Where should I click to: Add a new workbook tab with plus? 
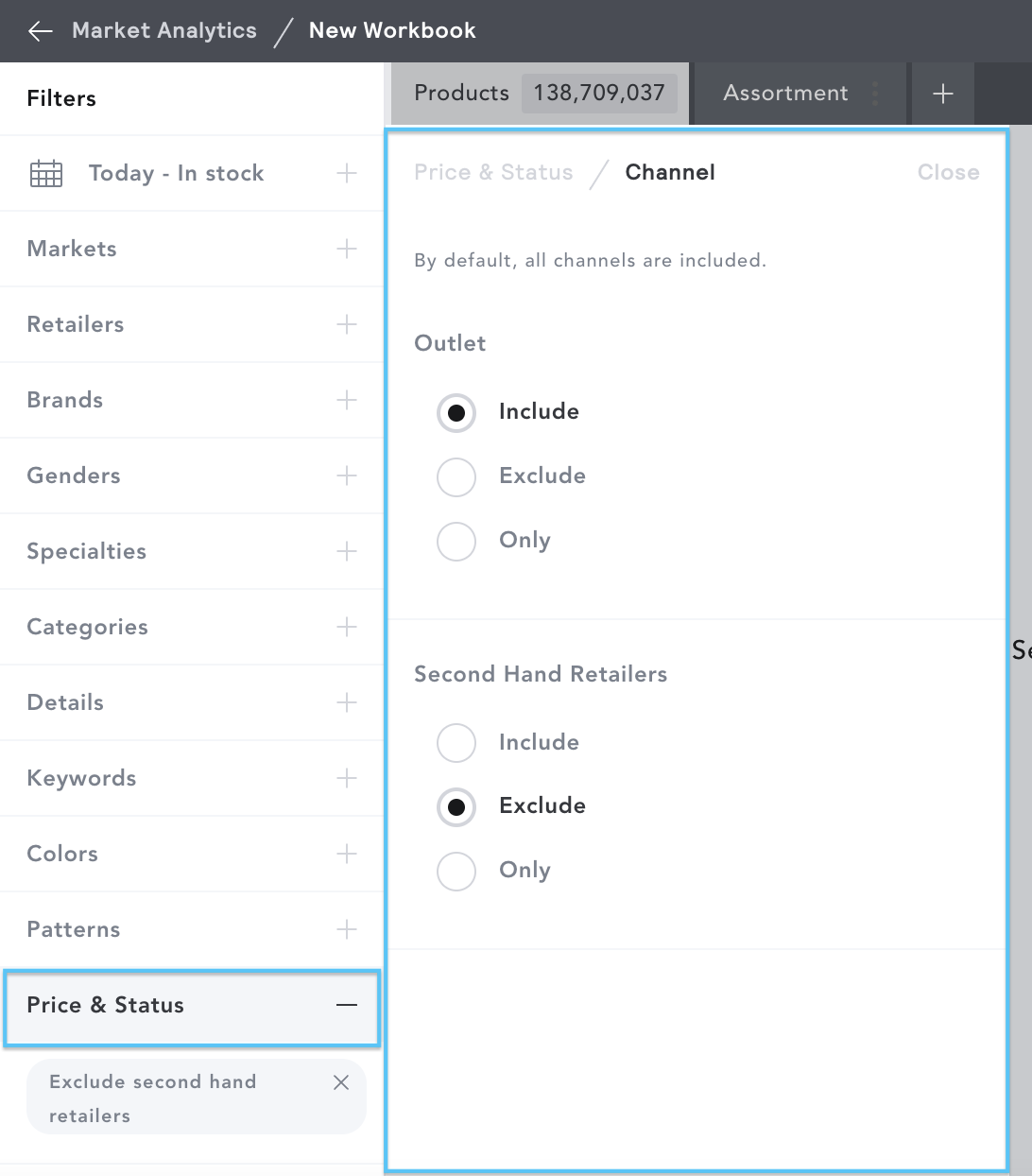[x=942, y=94]
